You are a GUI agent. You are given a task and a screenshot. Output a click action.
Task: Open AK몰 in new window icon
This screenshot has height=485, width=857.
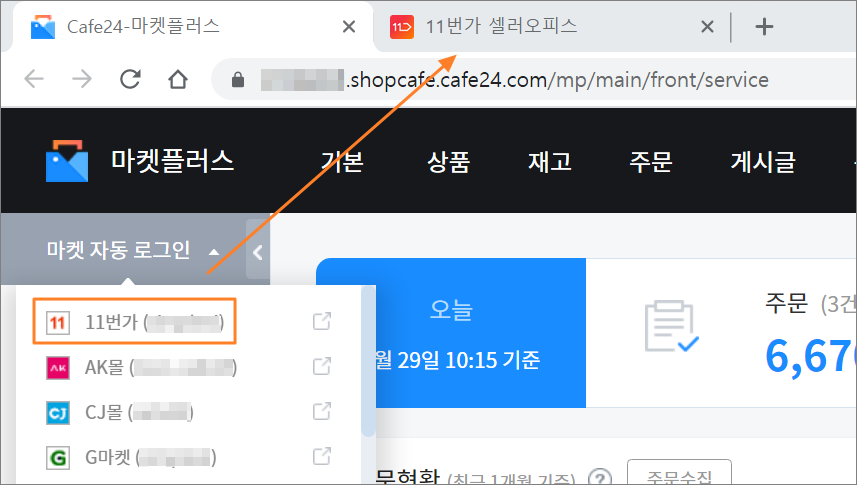point(322,366)
